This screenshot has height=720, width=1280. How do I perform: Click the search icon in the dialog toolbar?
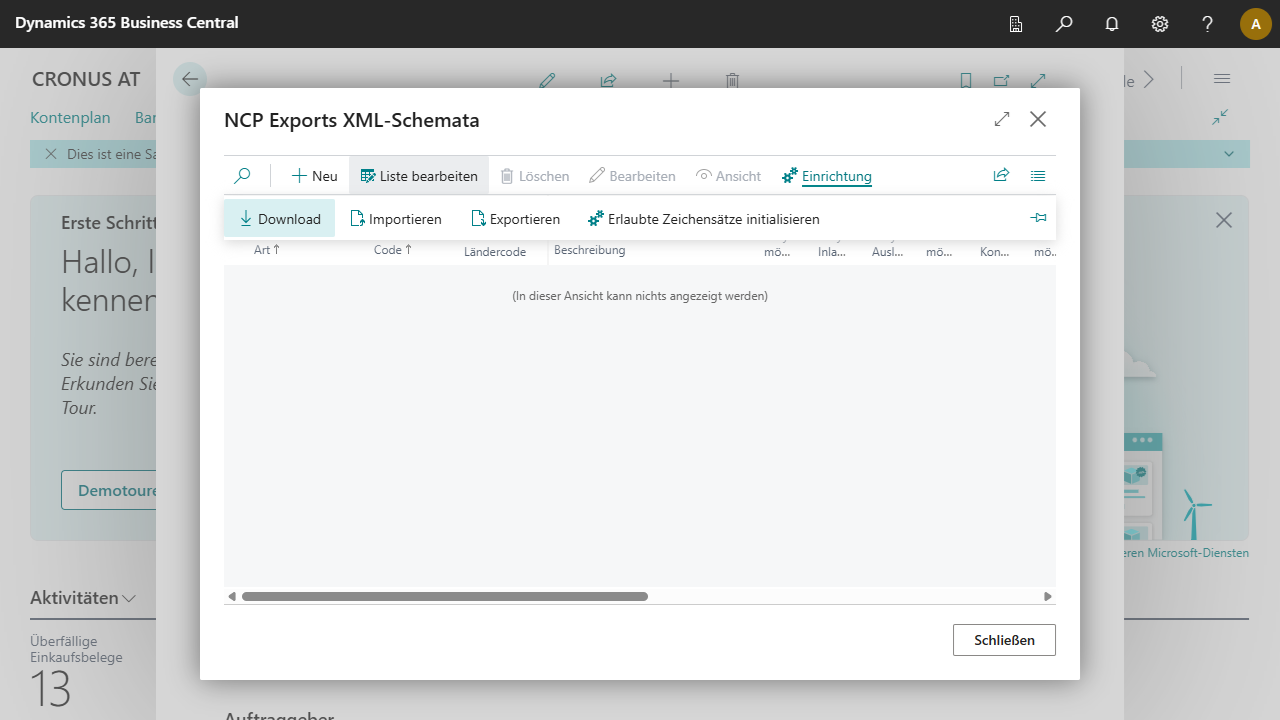(x=242, y=176)
